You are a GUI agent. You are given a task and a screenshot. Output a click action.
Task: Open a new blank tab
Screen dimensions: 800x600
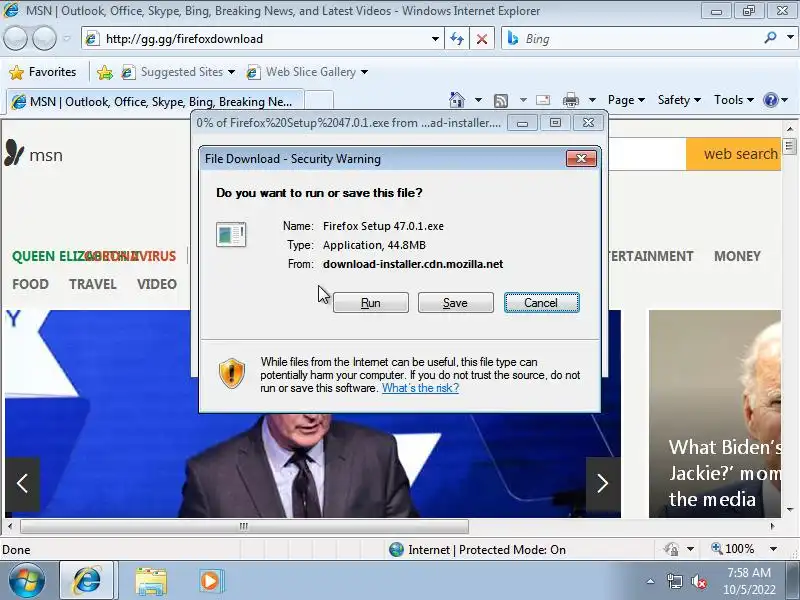[x=319, y=101]
